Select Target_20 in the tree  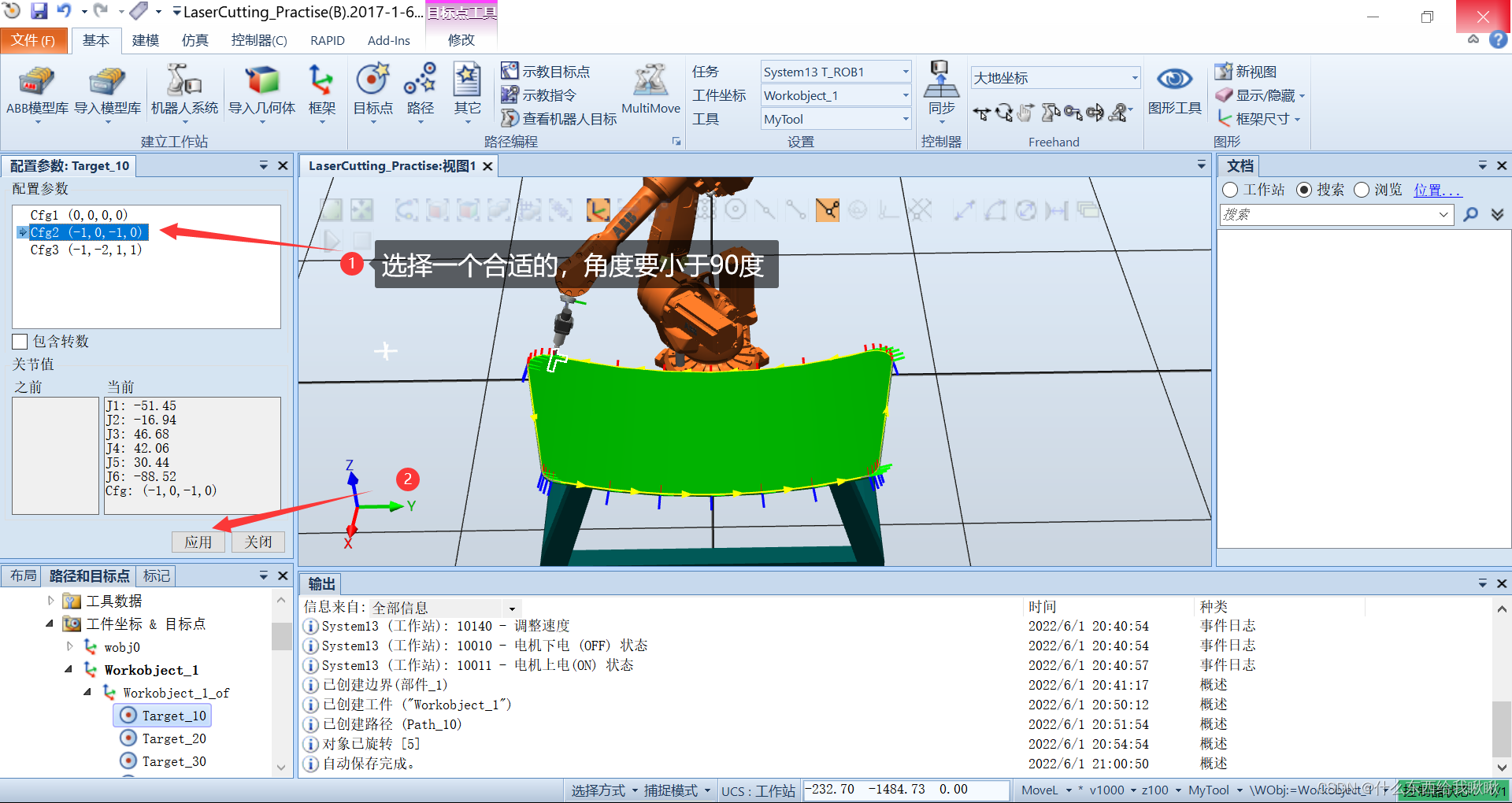click(x=164, y=738)
